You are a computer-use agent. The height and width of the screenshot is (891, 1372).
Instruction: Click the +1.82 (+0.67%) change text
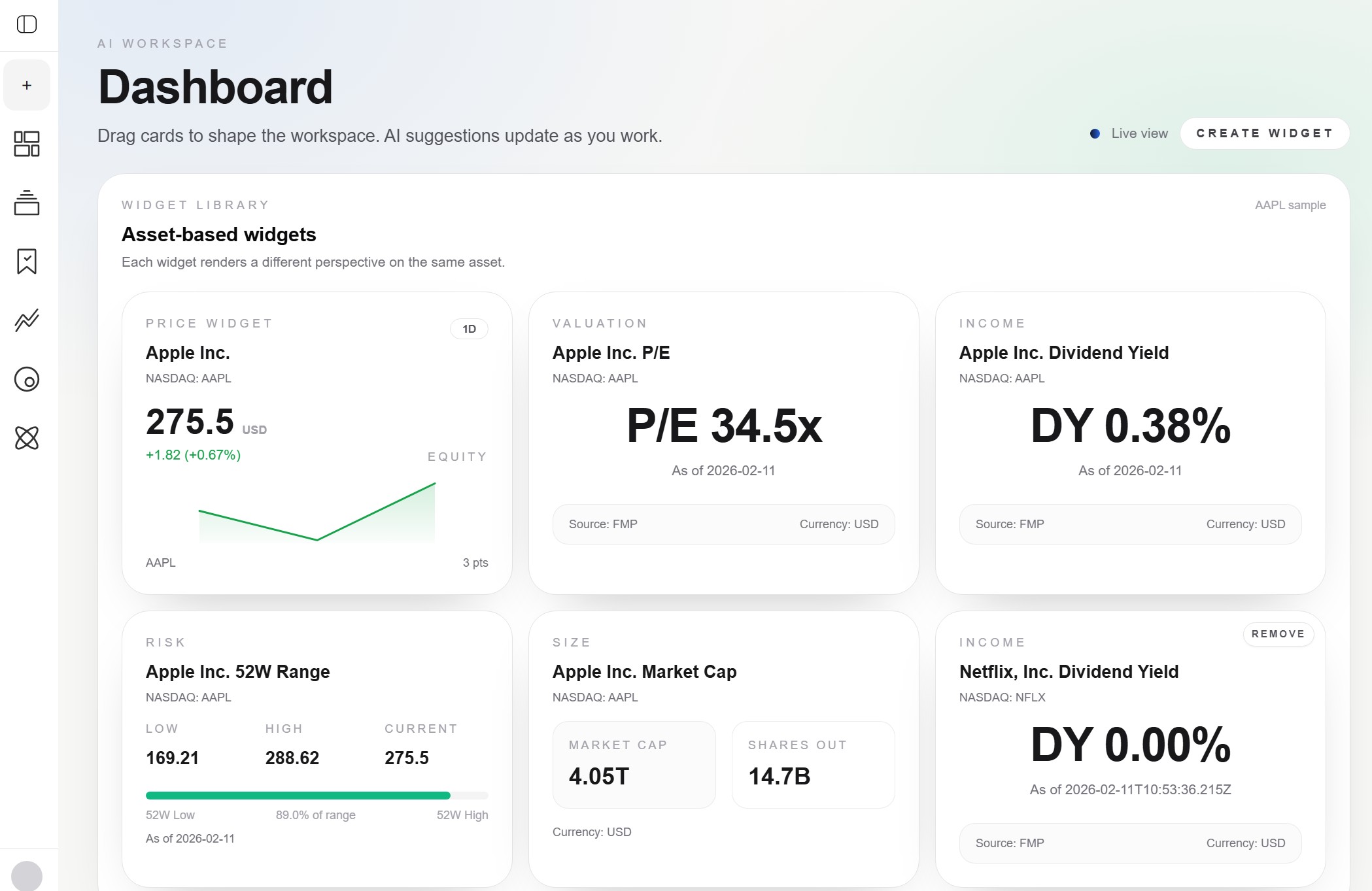tap(193, 455)
